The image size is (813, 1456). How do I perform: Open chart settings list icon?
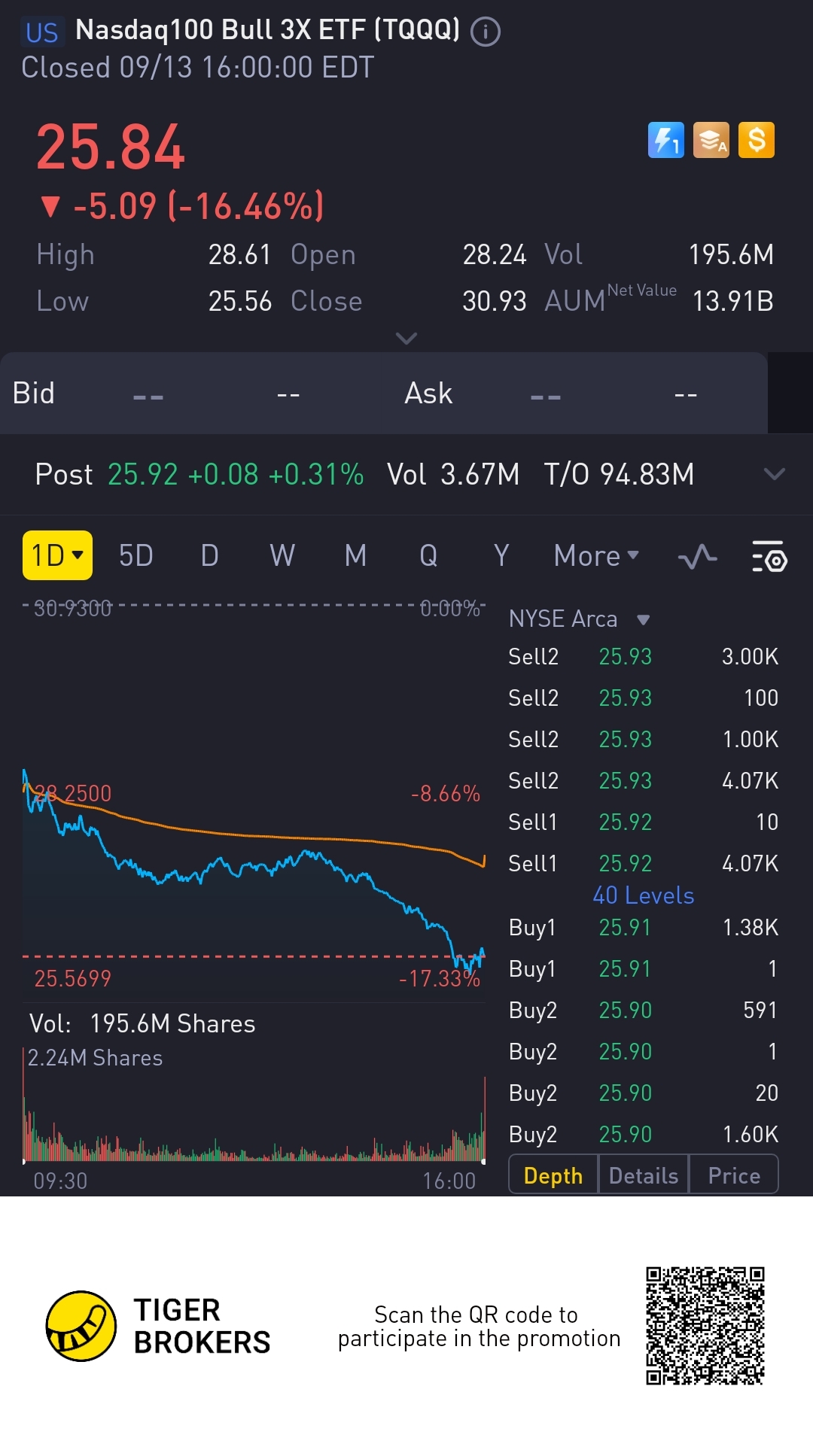tap(769, 557)
